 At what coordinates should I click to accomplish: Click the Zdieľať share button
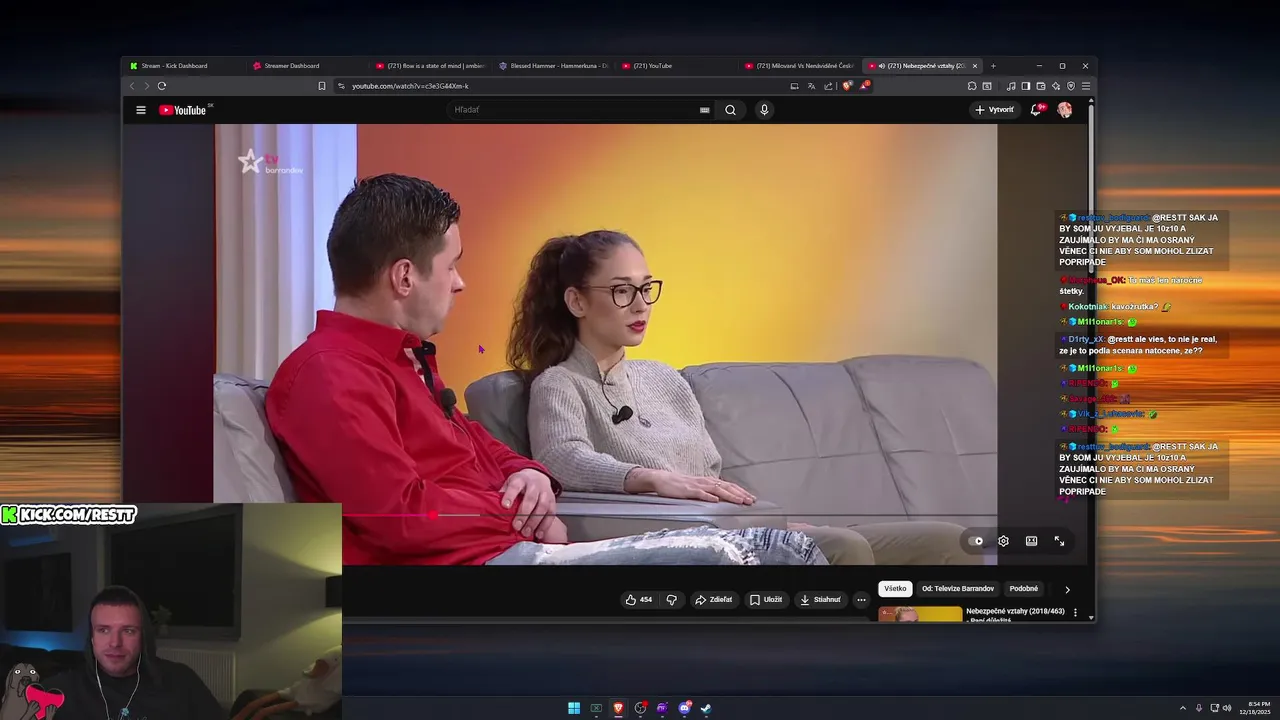click(714, 600)
